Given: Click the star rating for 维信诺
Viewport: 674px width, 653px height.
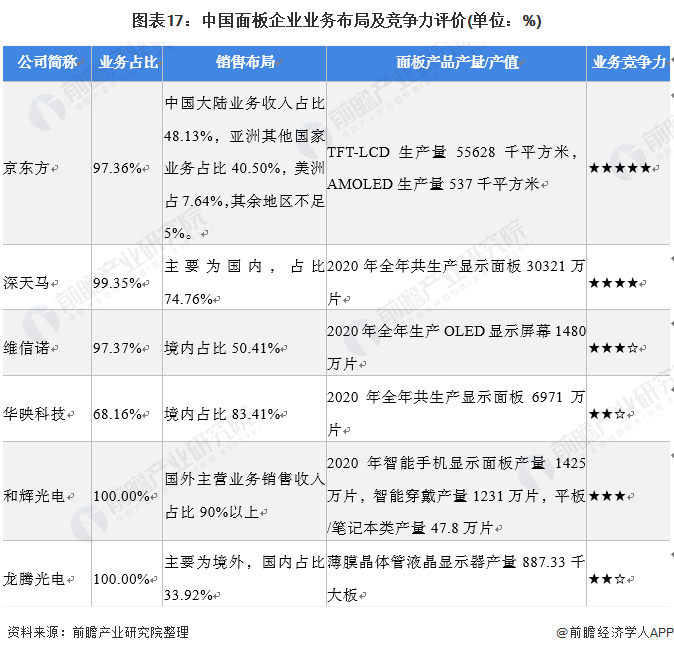Looking at the screenshot, I should [x=613, y=348].
